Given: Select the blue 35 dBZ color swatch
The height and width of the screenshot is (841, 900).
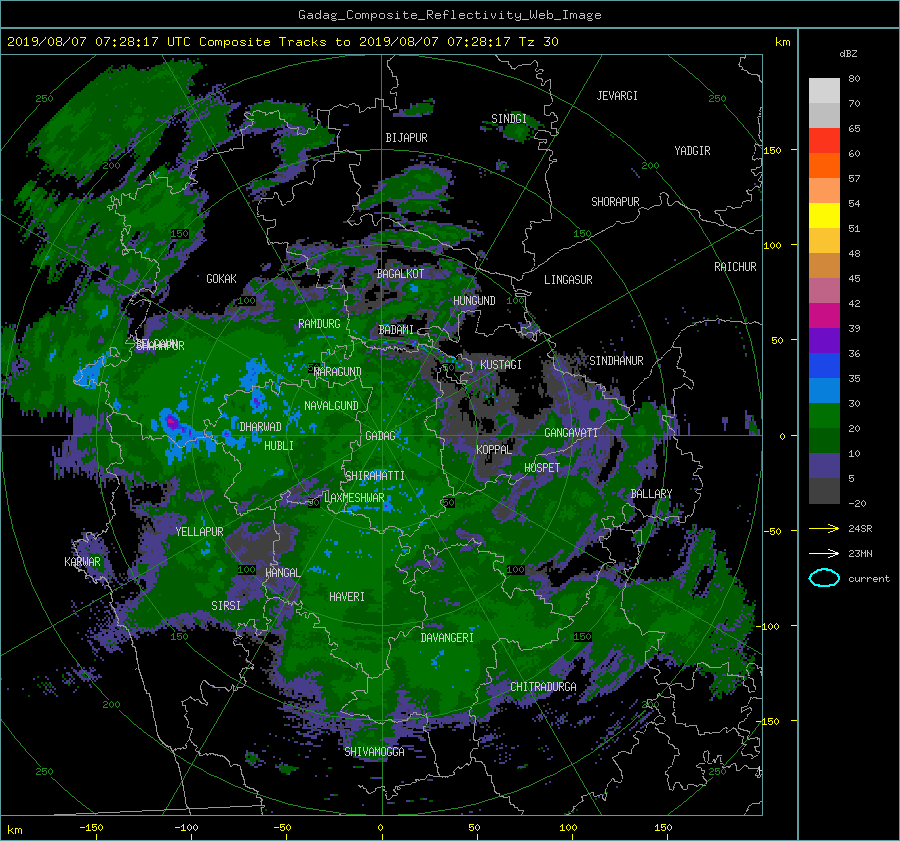Looking at the screenshot, I should [x=824, y=366].
